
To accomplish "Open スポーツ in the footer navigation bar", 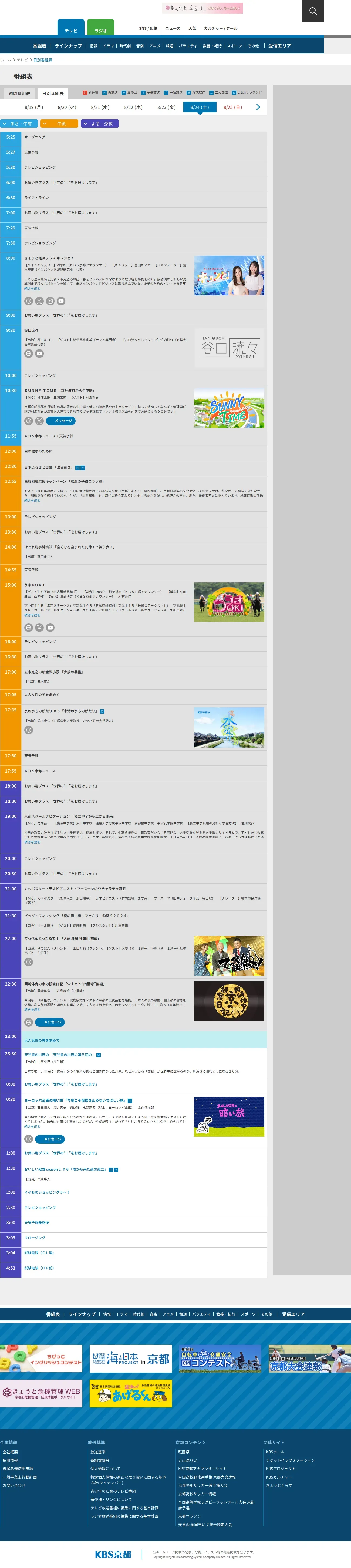I will (x=248, y=1314).
